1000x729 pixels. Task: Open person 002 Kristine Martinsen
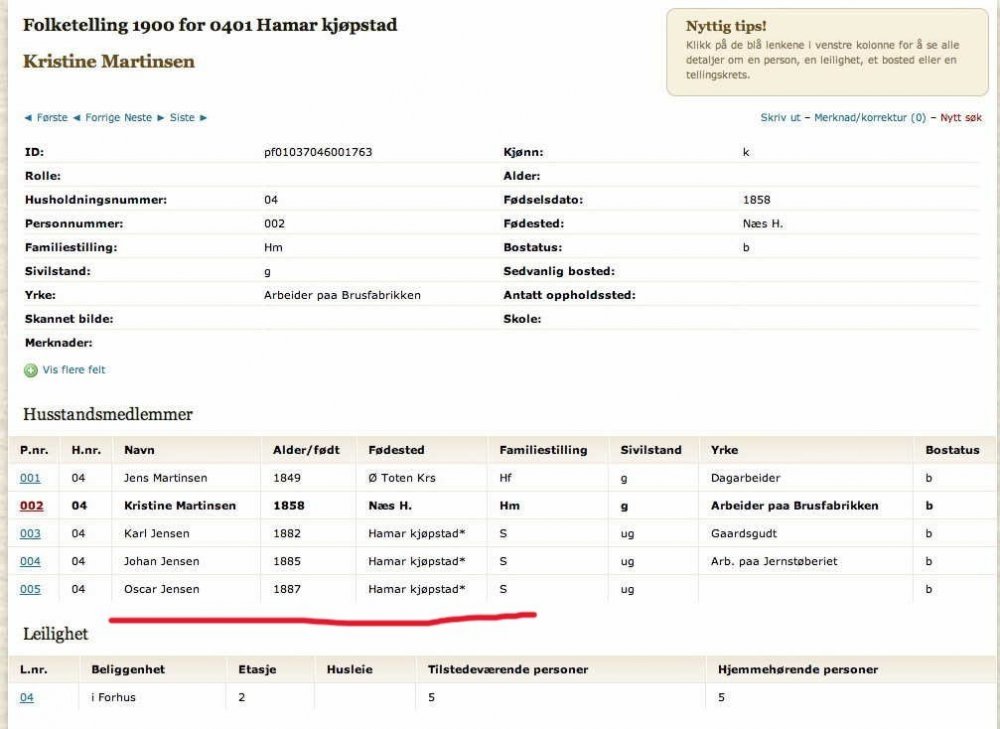[x=30, y=506]
